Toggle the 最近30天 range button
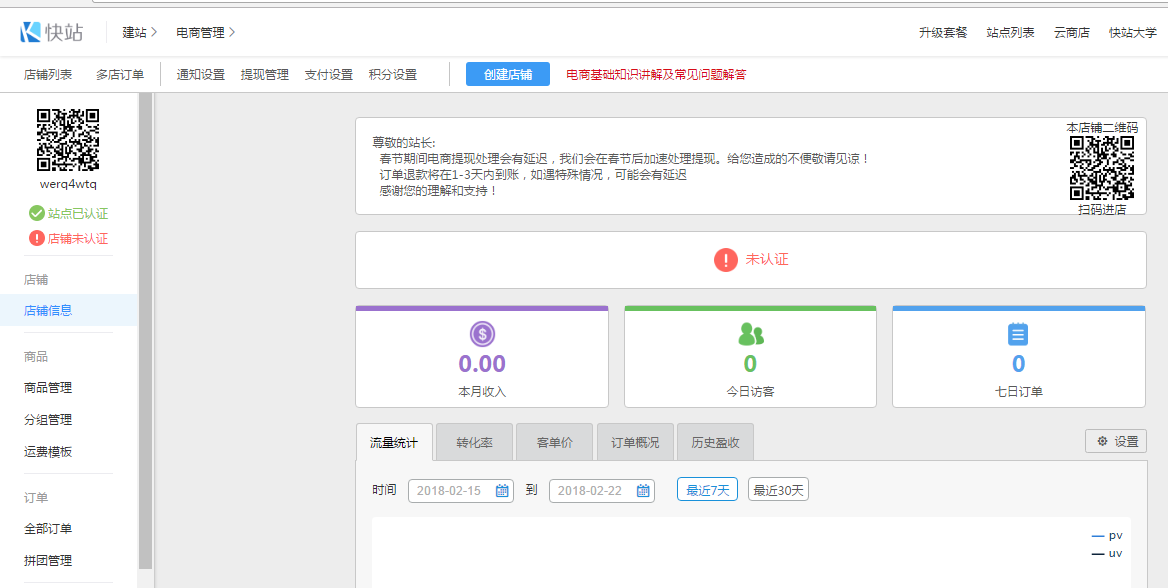 point(778,490)
